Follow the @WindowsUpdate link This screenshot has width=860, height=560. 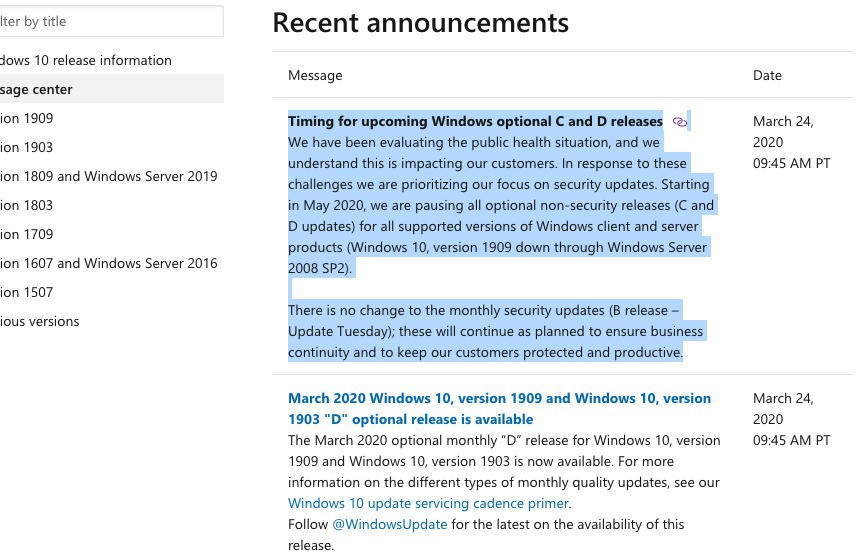click(389, 524)
